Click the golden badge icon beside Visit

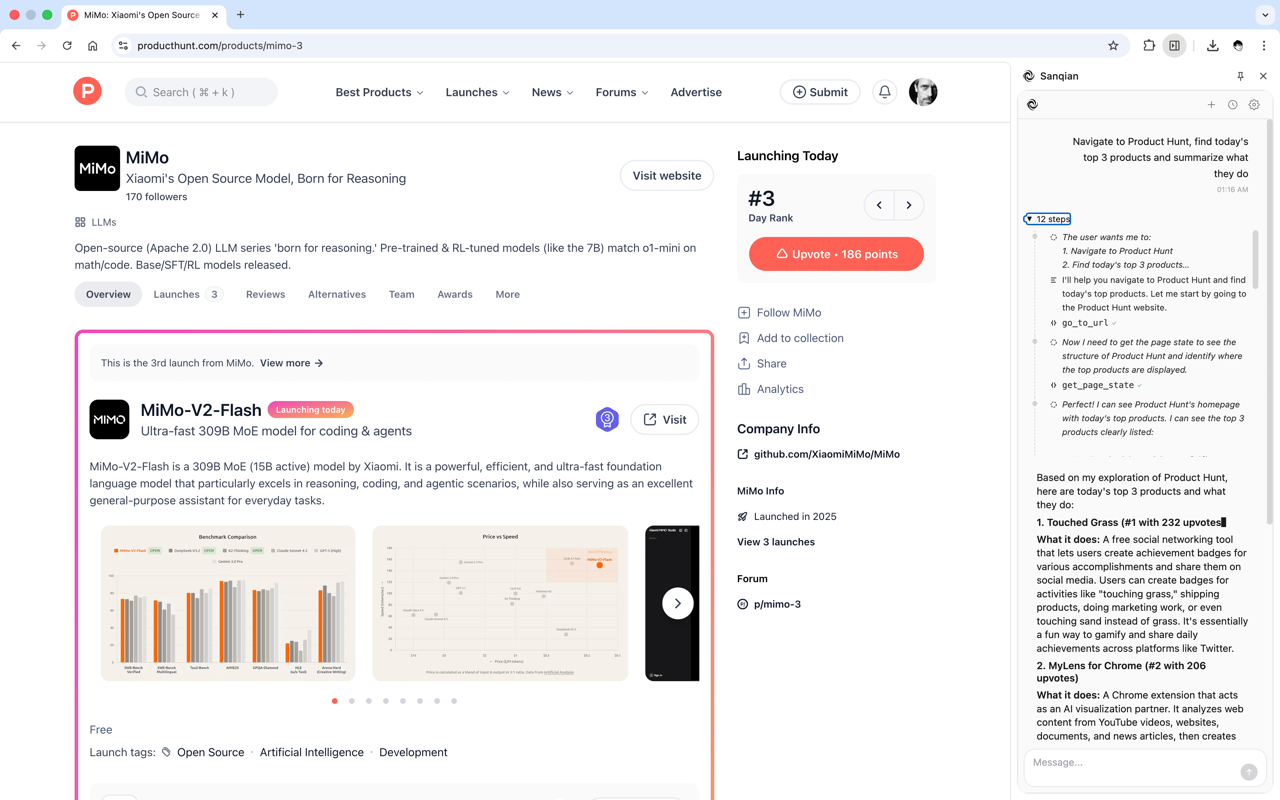coord(607,420)
